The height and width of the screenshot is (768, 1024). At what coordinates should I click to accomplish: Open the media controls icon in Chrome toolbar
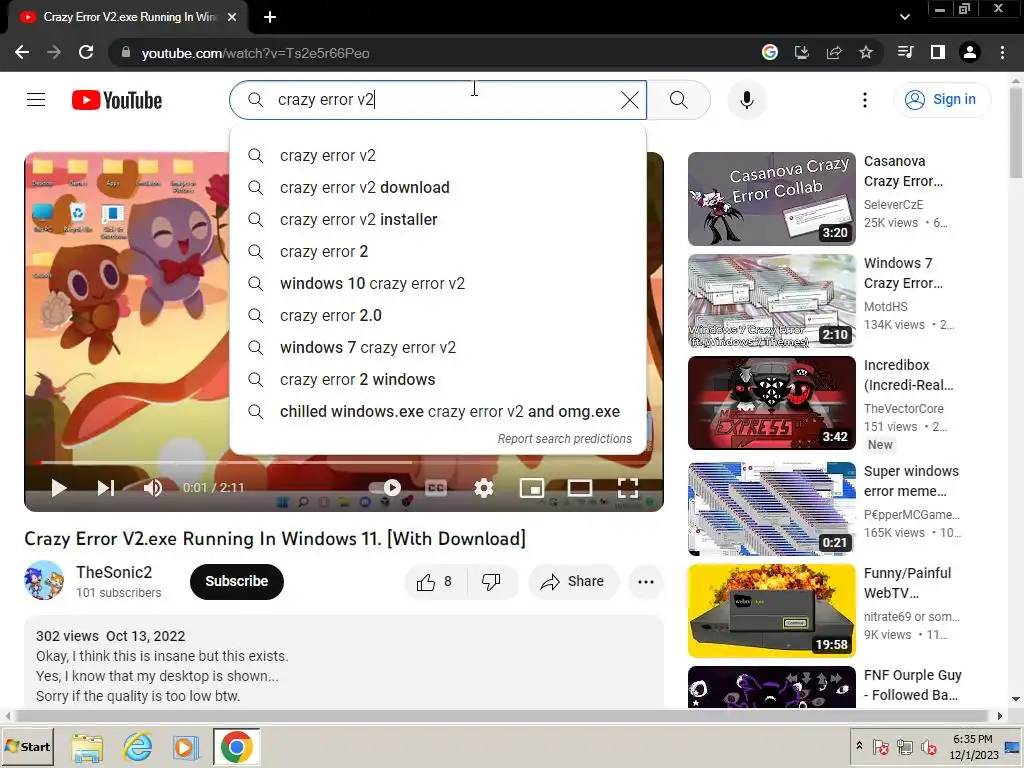coord(905,52)
